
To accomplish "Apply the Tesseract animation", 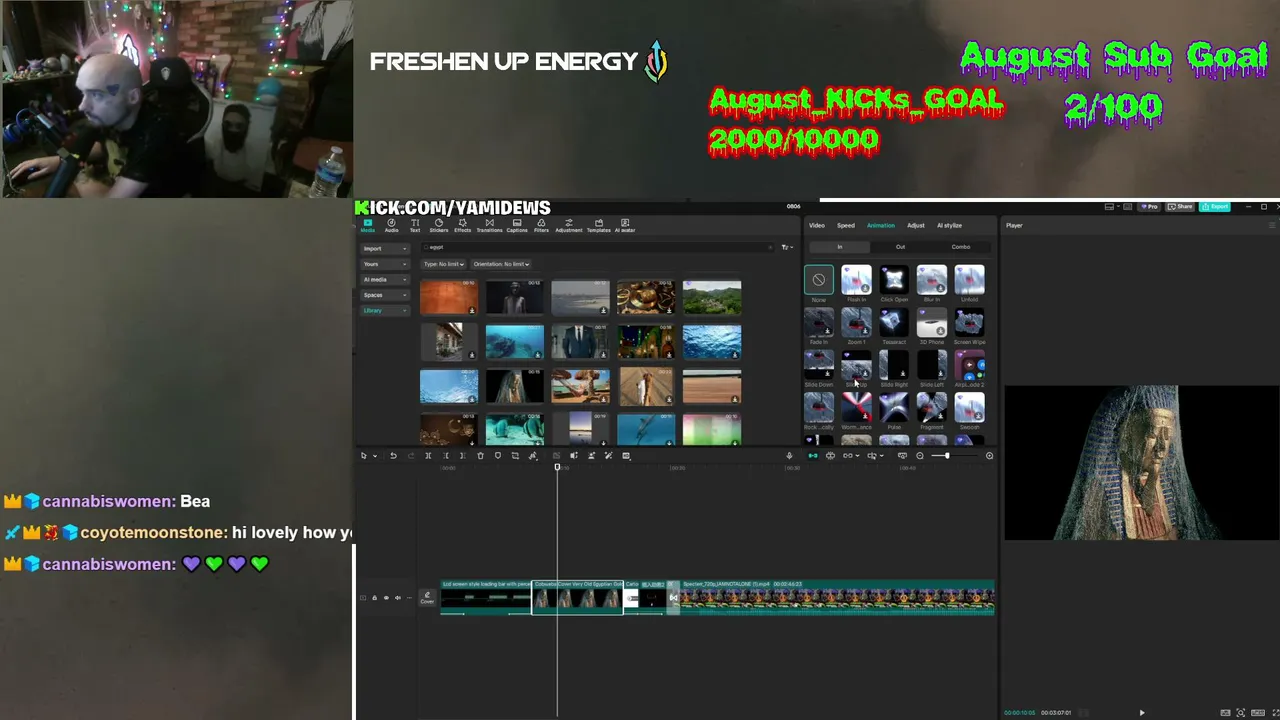I will (x=894, y=326).
